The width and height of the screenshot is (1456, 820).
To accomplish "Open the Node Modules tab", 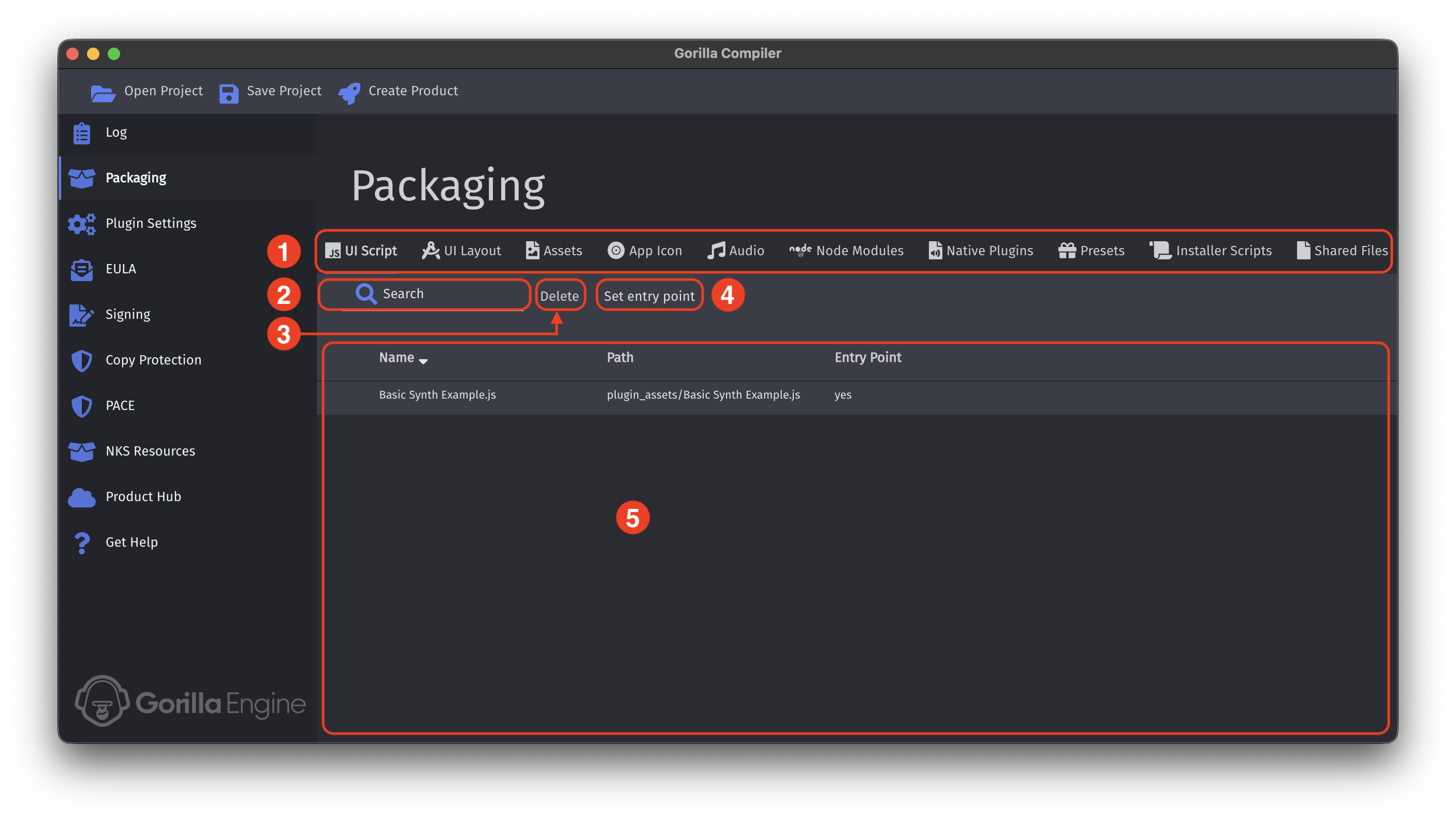I will [846, 251].
